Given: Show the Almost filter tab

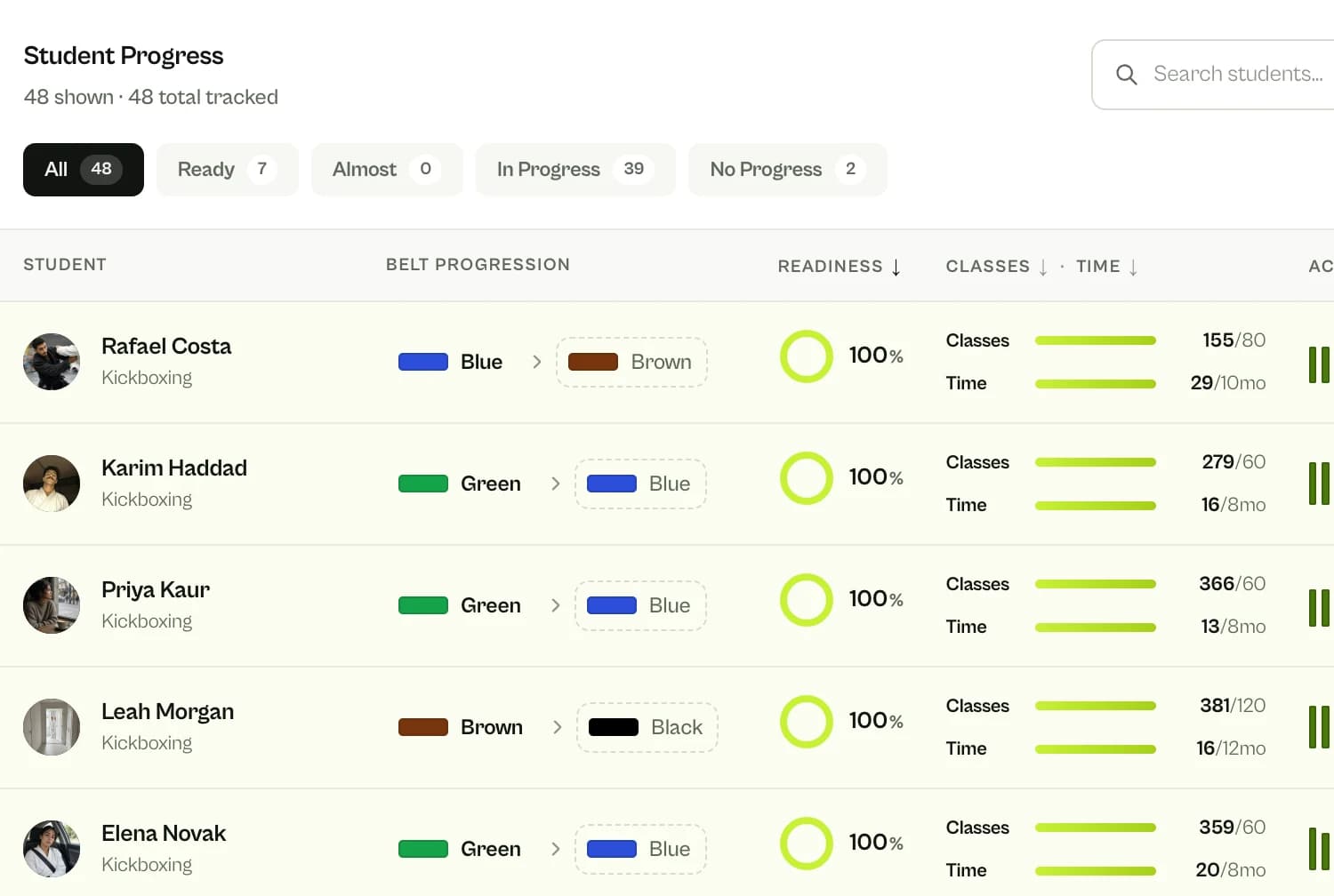Looking at the screenshot, I should [x=387, y=170].
